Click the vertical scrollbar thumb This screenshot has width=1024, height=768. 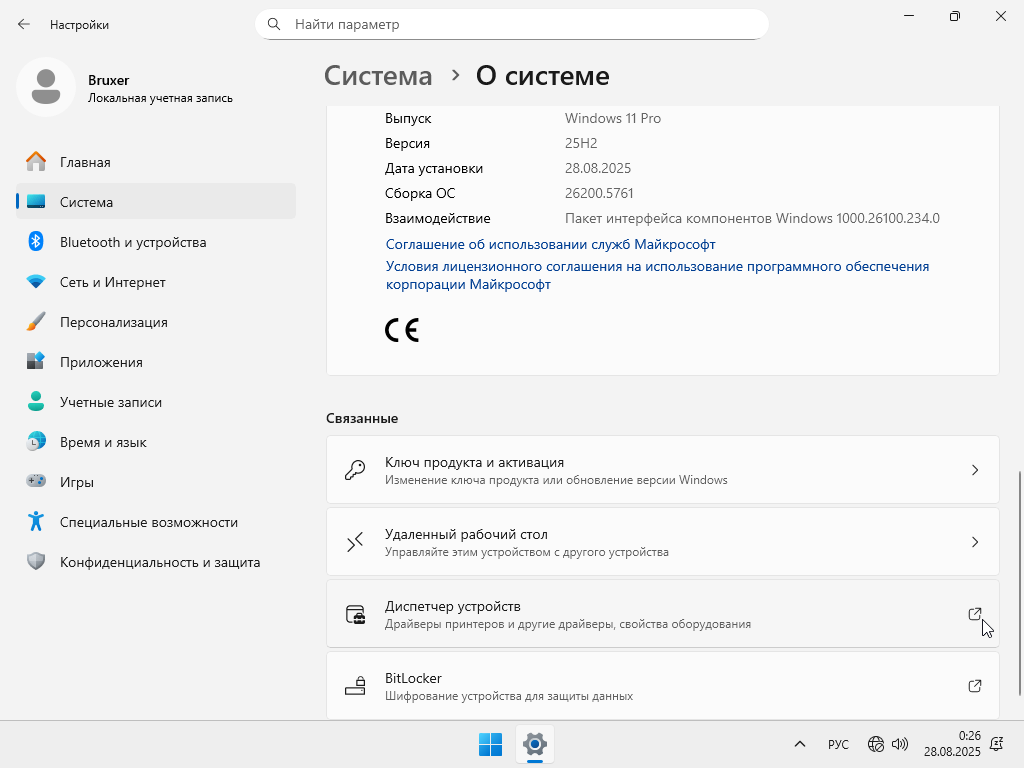[1019, 580]
